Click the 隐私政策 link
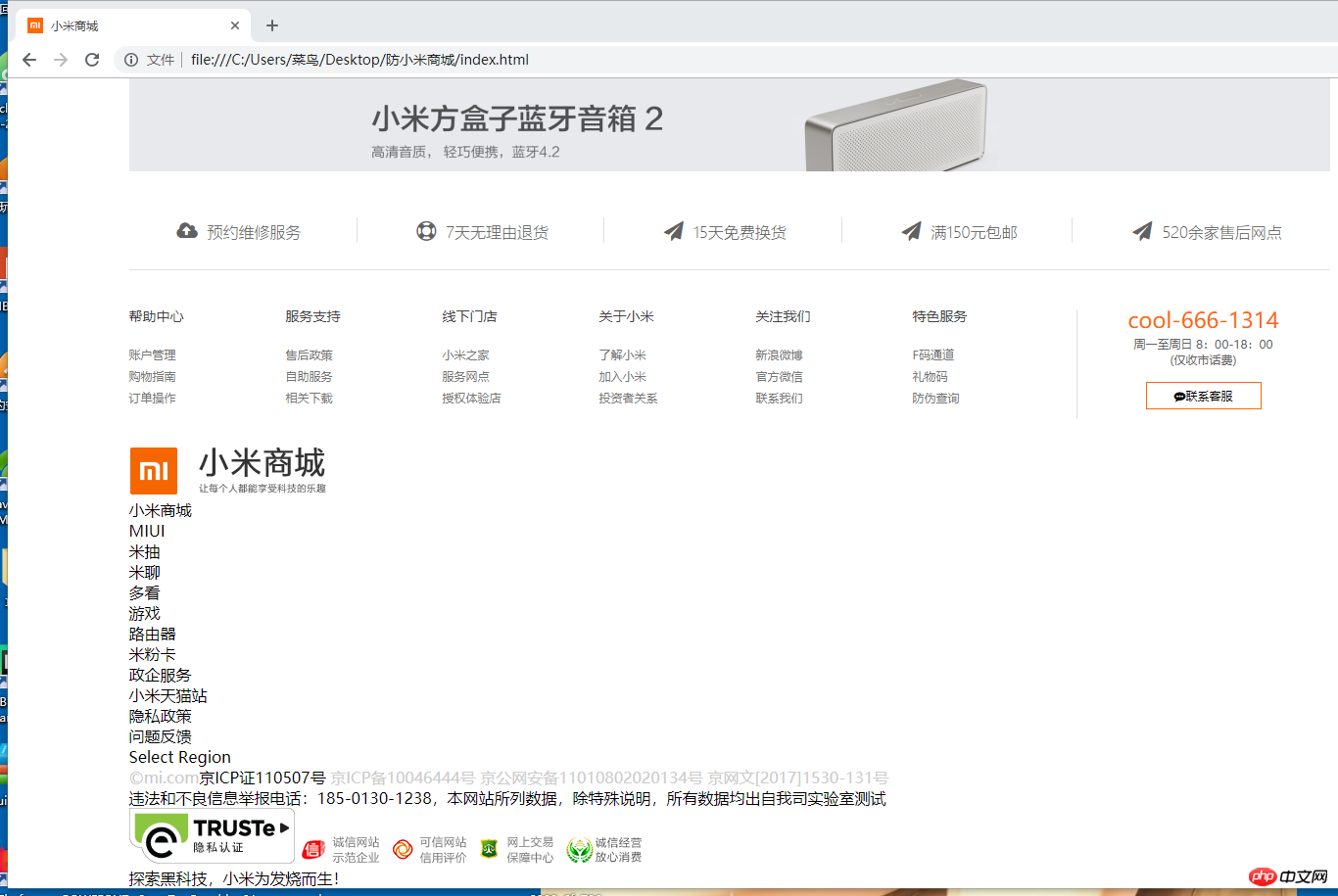This screenshot has height=896, width=1338. (x=160, y=717)
